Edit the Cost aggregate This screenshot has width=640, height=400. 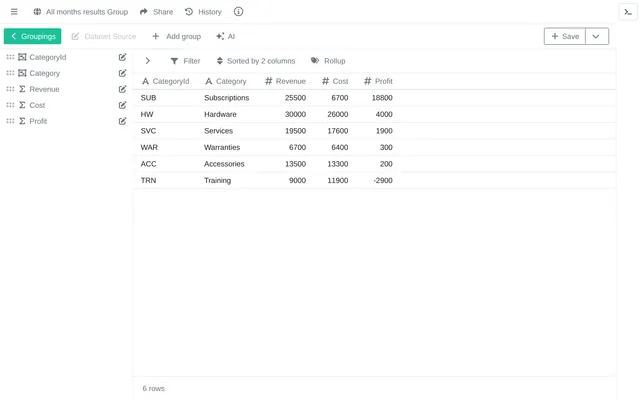tap(122, 105)
